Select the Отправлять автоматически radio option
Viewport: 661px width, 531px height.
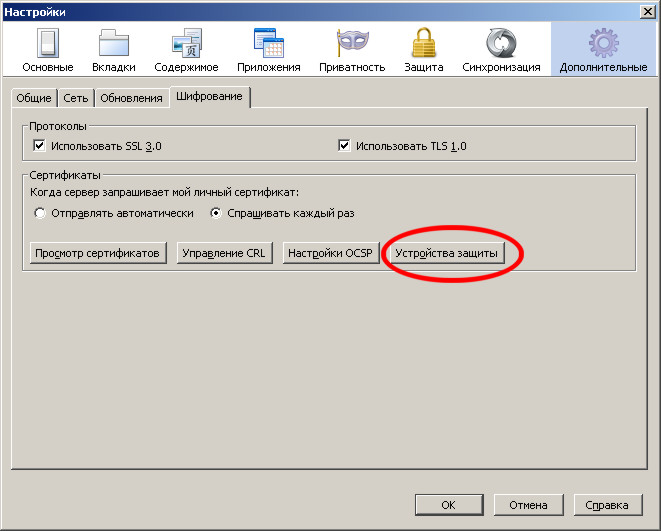(40, 213)
